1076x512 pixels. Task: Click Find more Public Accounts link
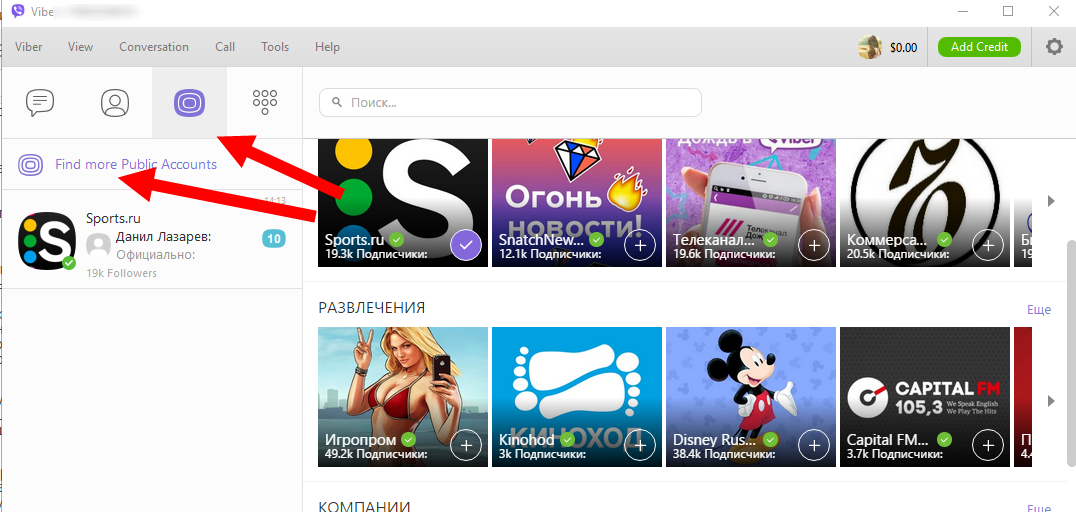point(136,165)
